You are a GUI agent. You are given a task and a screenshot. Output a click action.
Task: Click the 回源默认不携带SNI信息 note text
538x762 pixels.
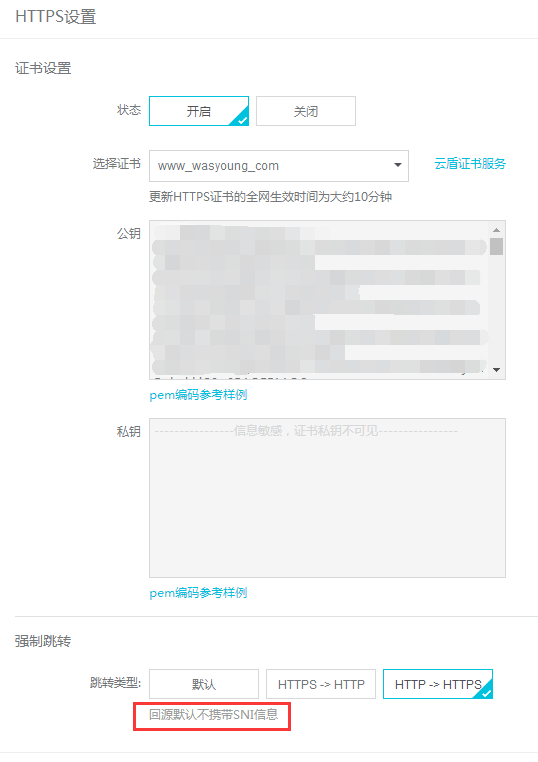(213, 715)
